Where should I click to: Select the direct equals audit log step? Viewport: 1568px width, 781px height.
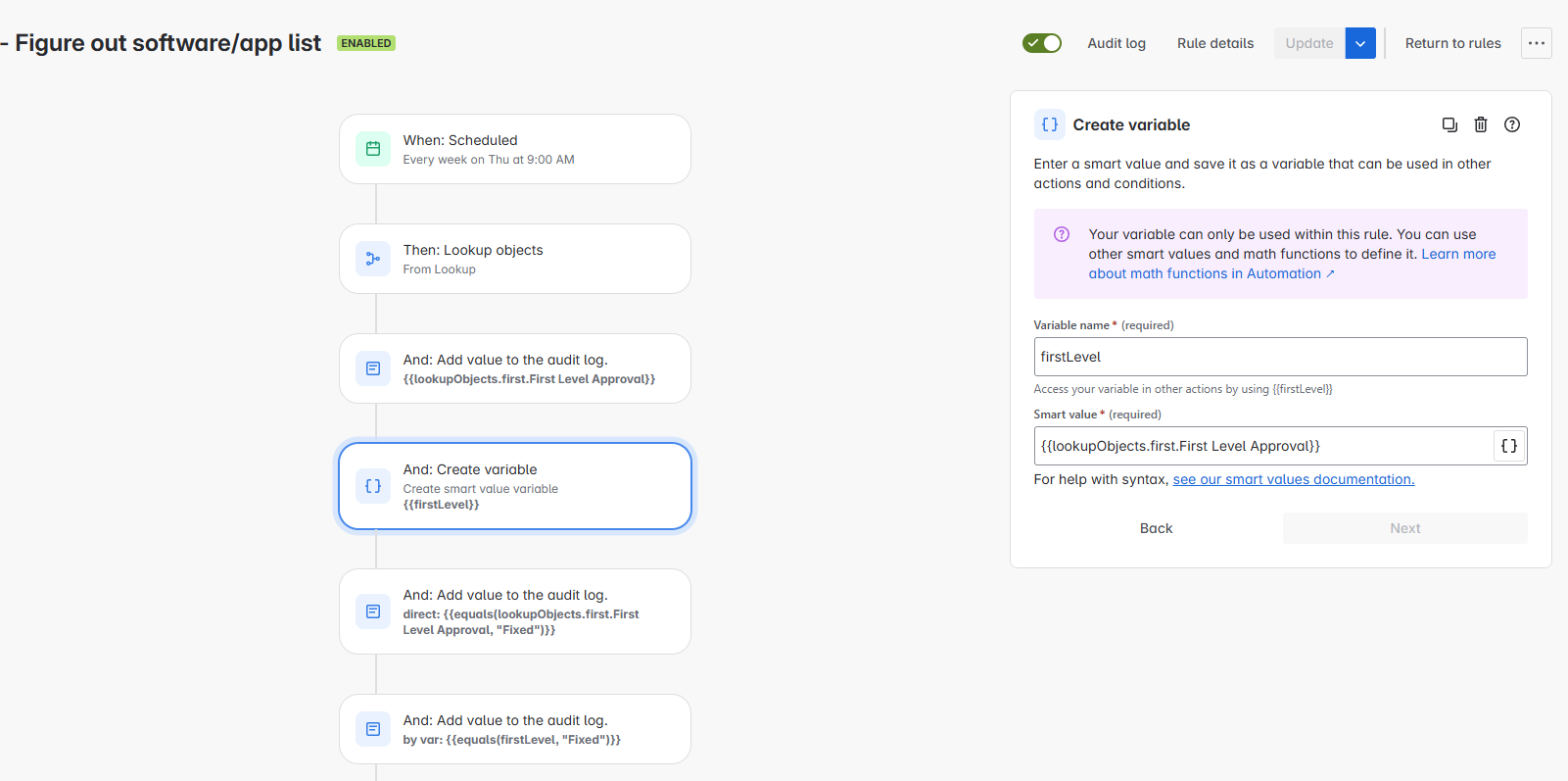[515, 611]
